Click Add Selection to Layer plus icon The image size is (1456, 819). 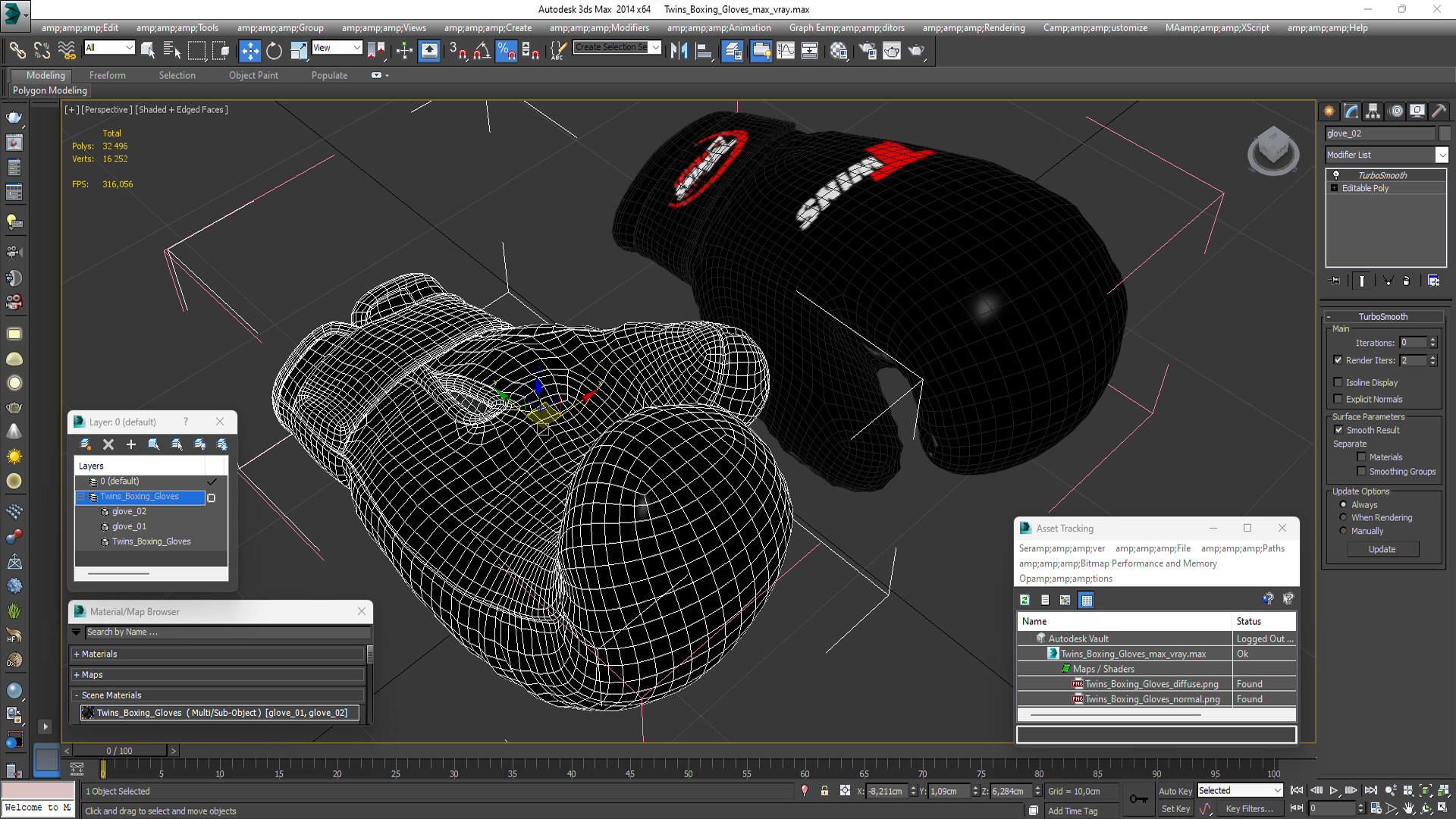[131, 444]
